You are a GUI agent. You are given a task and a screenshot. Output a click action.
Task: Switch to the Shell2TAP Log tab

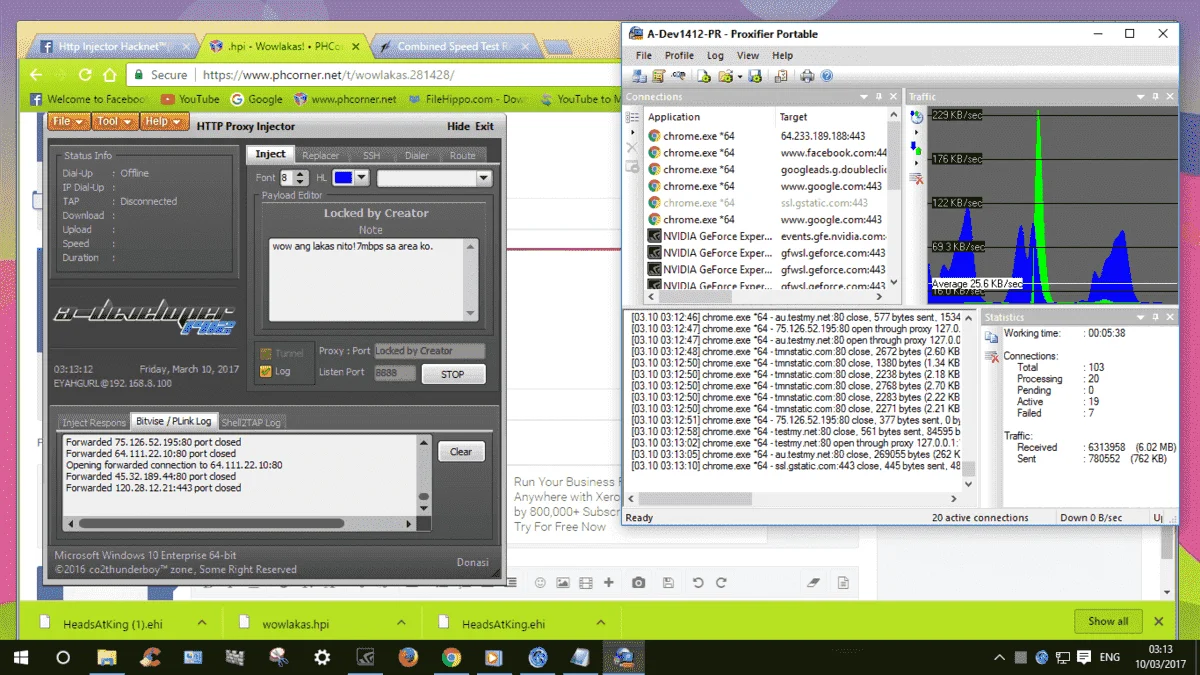point(251,422)
